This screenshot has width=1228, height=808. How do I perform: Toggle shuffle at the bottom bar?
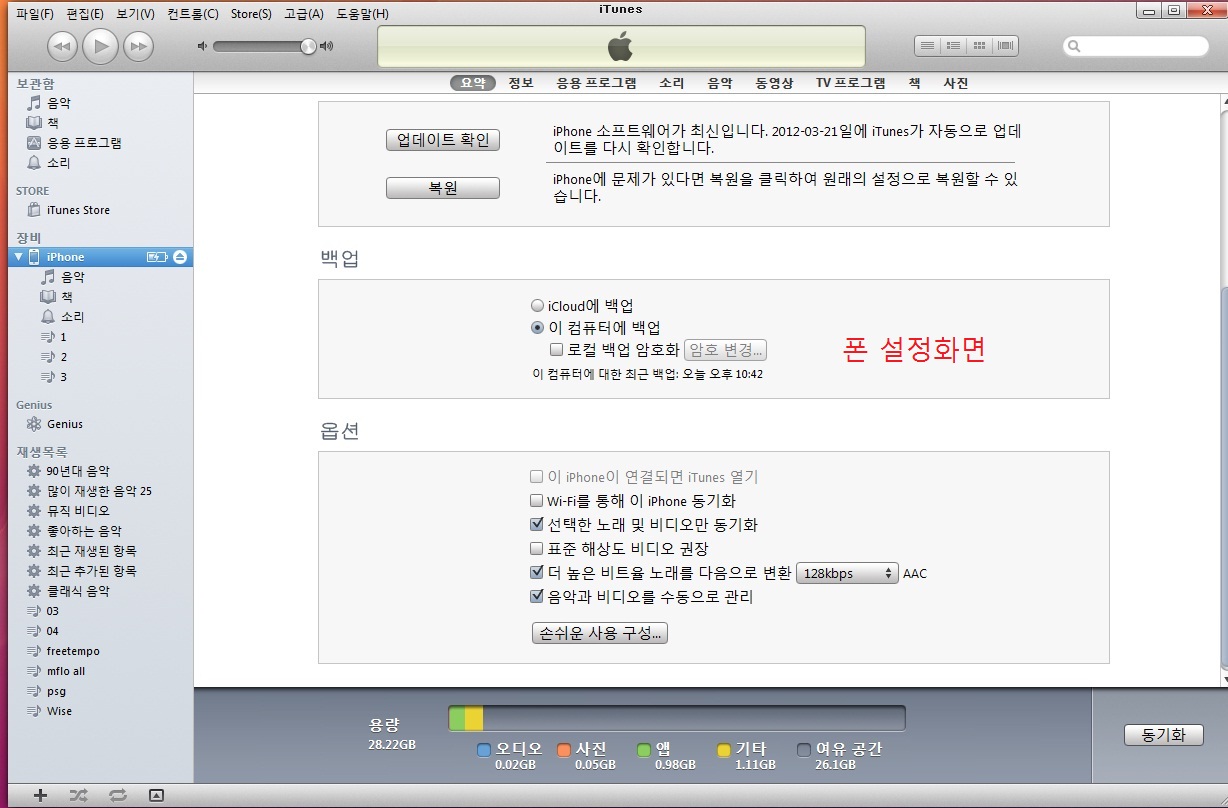click(x=79, y=795)
